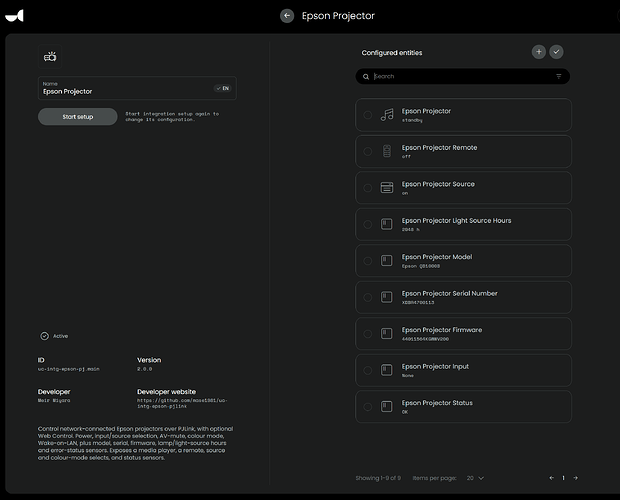Open the EN language selector in Name field

223,88
